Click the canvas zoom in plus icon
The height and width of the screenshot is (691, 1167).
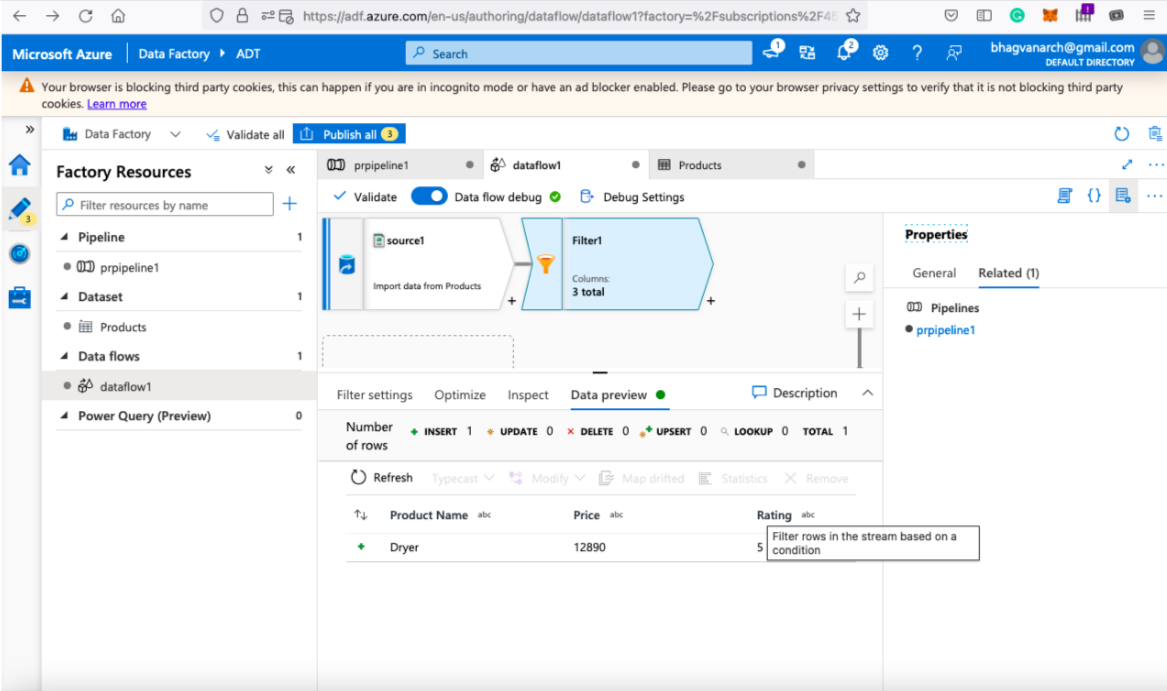pyautogui.click(x=859, y=314)
